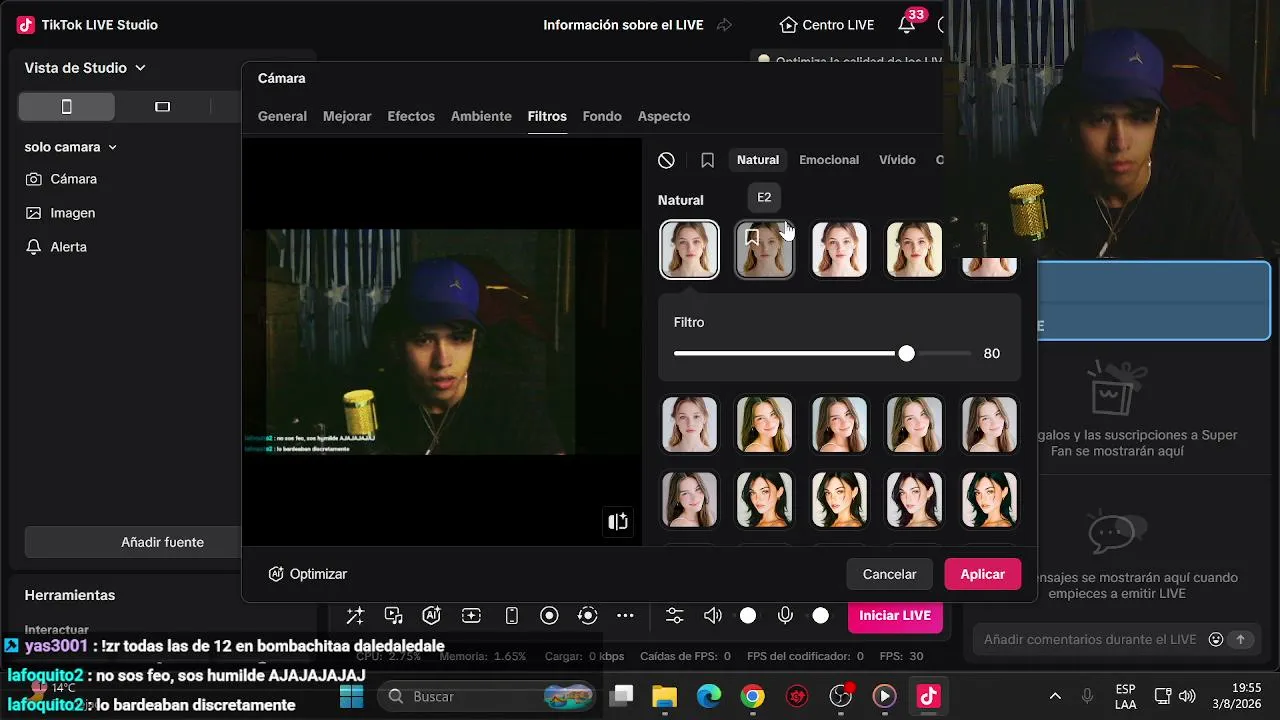Open the AI tool in bottom toolbar

pos(432,616)
